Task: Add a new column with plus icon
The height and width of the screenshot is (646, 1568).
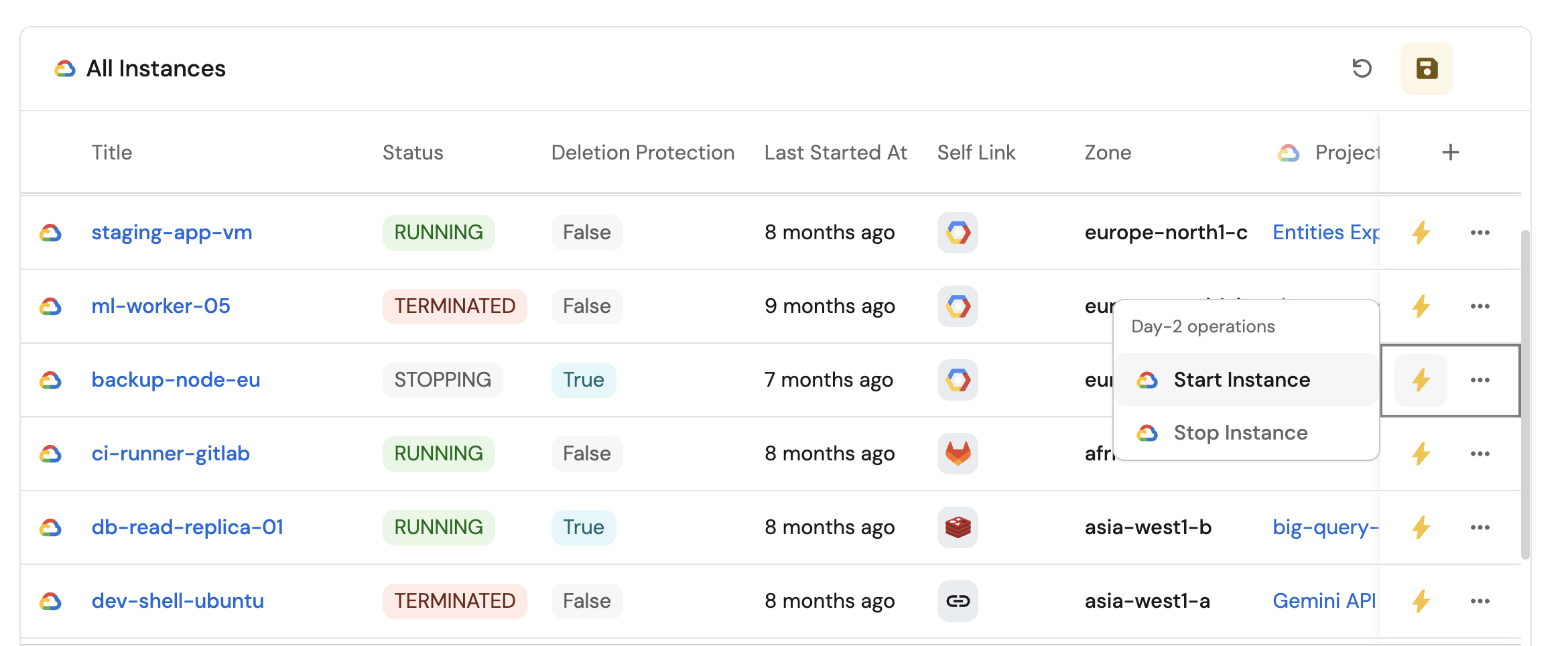Action: point(1450,153)
